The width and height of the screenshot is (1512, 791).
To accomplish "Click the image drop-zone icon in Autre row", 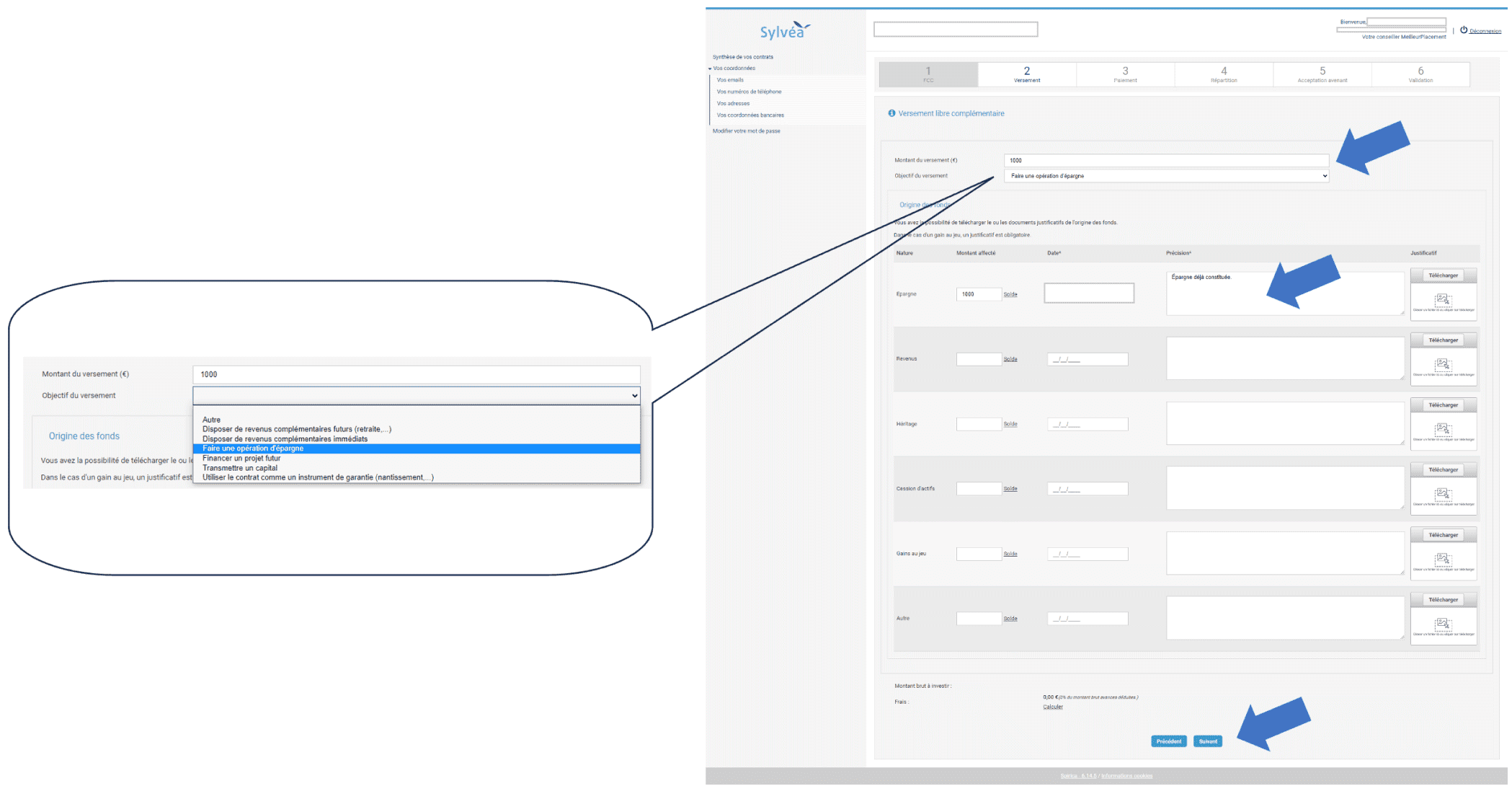I will (1443, 624).
